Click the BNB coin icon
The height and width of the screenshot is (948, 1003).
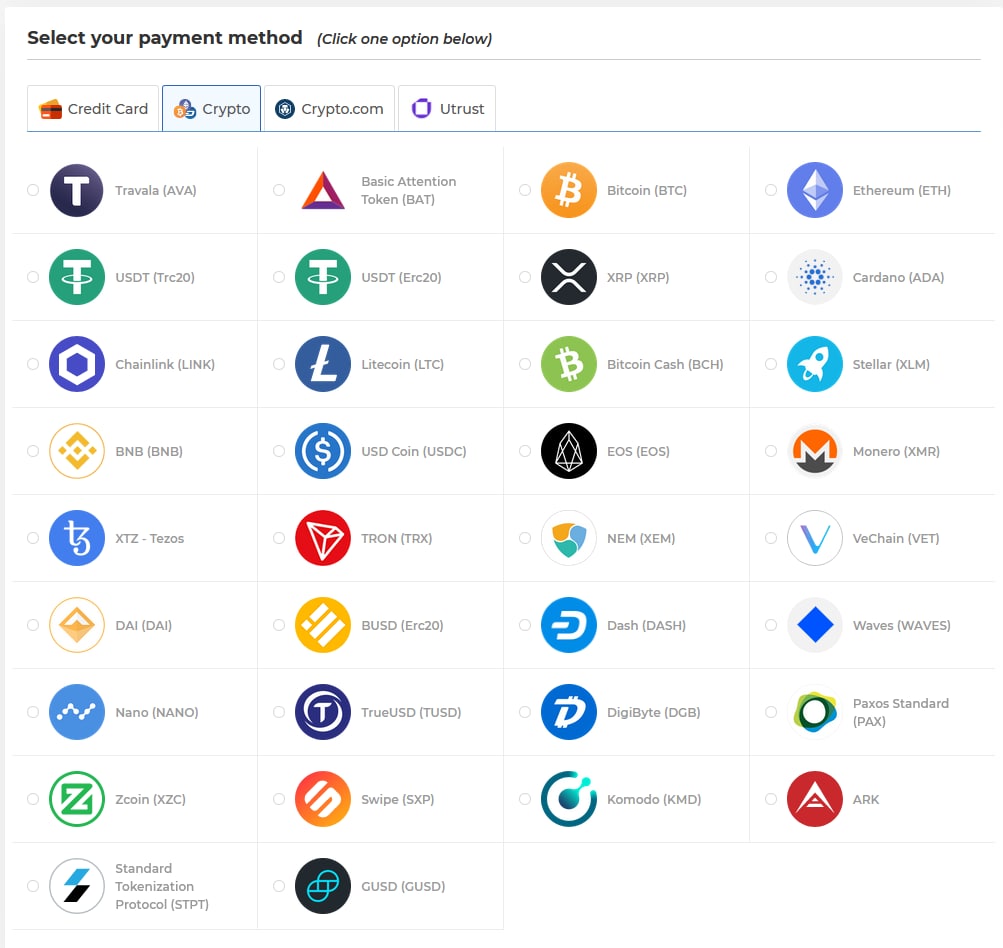77,452
